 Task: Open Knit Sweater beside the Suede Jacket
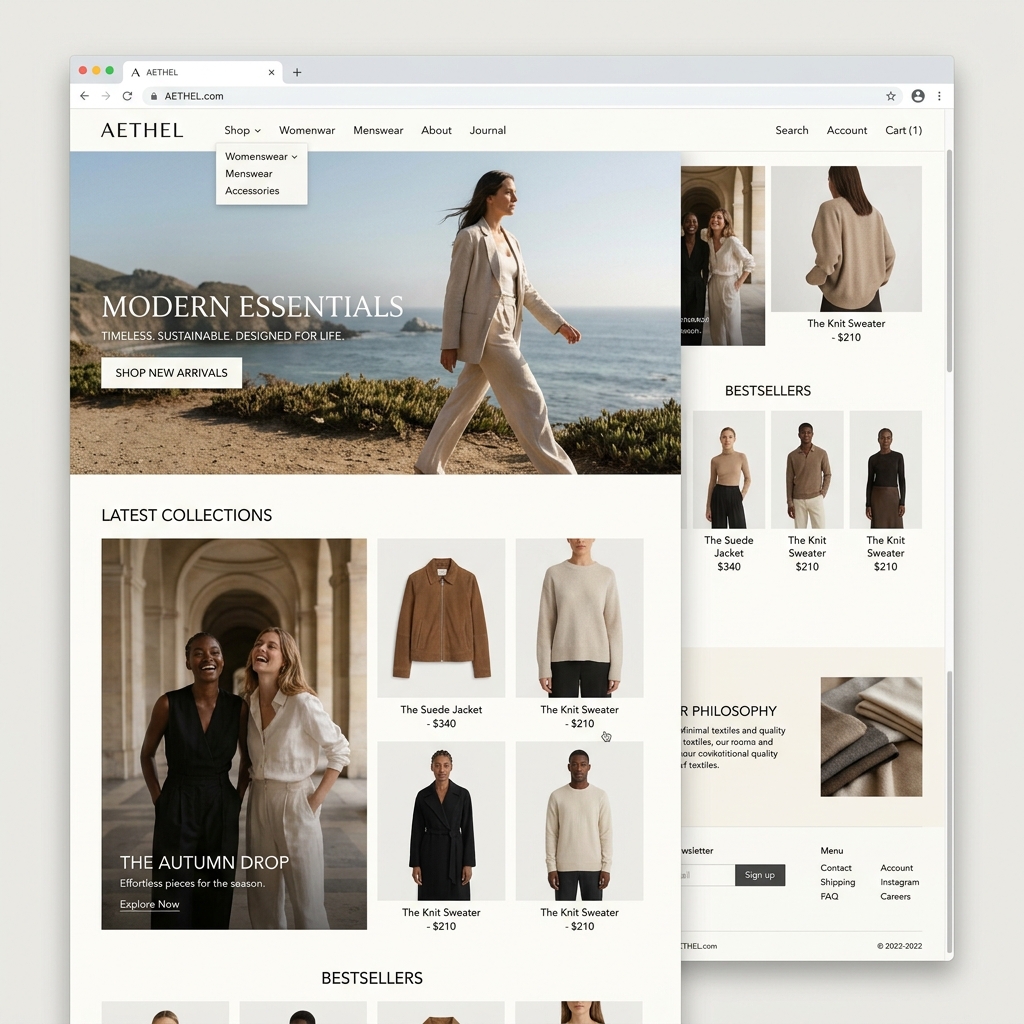[x=579, y=618]
